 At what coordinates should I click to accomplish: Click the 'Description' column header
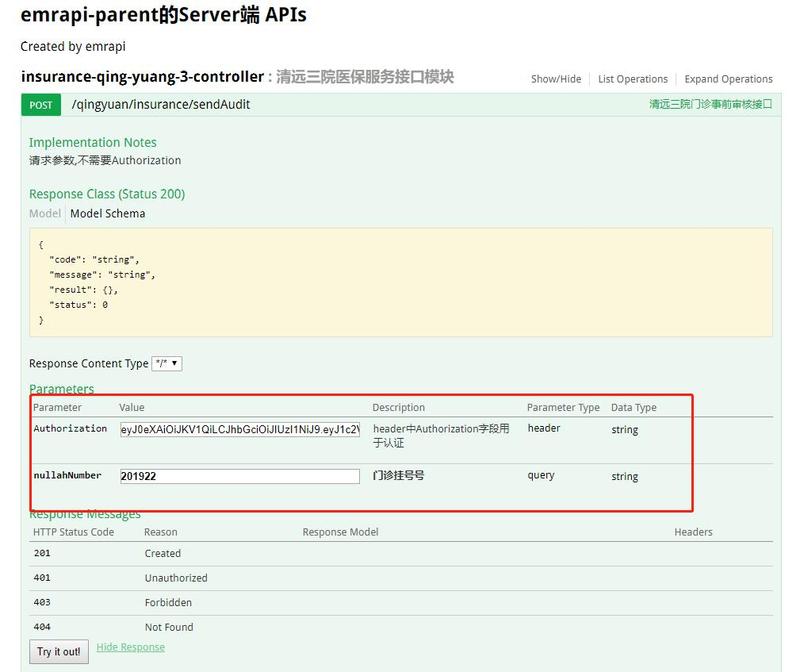(398, 407)
